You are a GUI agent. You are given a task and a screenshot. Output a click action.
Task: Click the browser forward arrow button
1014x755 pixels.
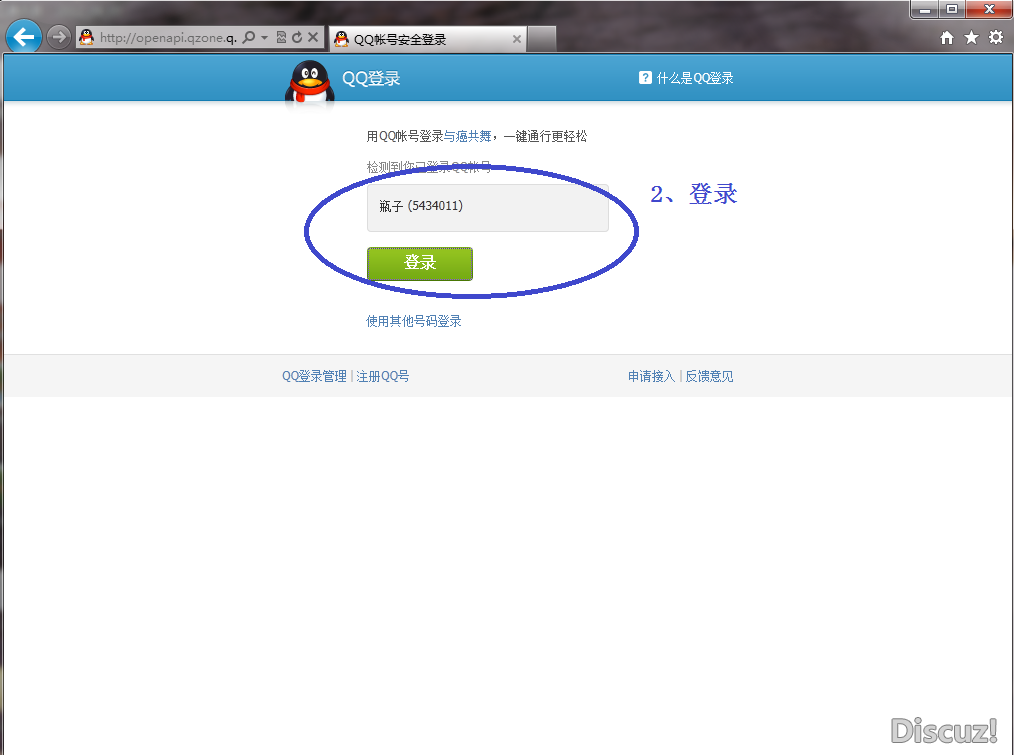pos(59,38)
